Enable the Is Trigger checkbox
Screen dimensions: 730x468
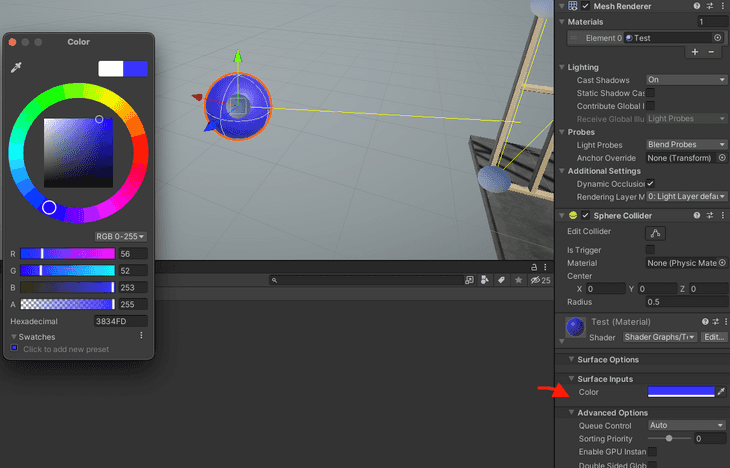click(x=650, y=250)
